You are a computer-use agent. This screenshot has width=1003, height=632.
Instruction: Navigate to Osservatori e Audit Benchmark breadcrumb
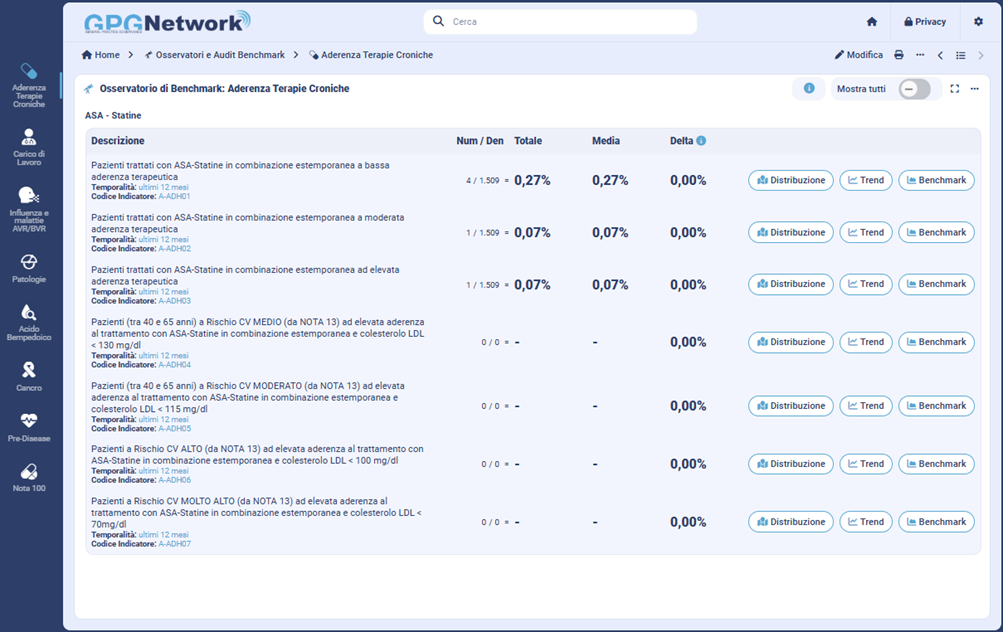(214, 55)
